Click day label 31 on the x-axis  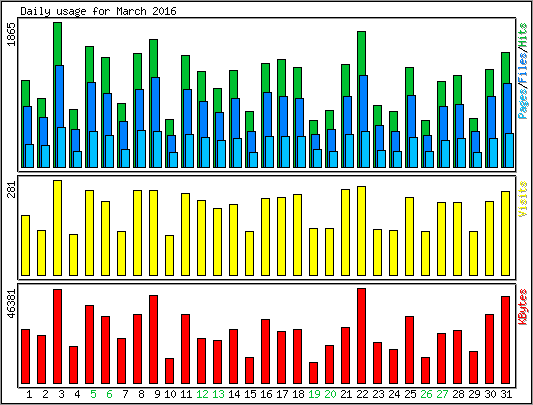coord(506,394)
